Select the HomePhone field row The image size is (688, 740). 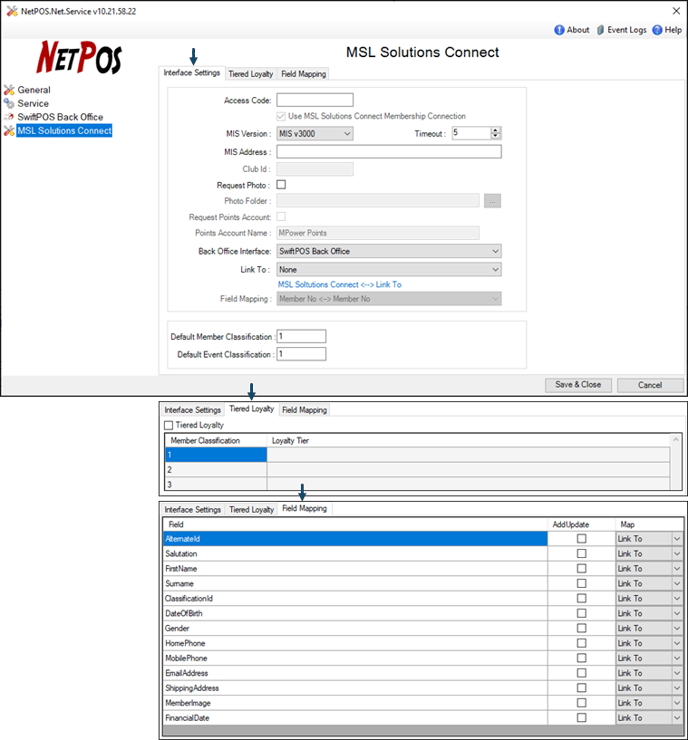(x=355, y=643)
